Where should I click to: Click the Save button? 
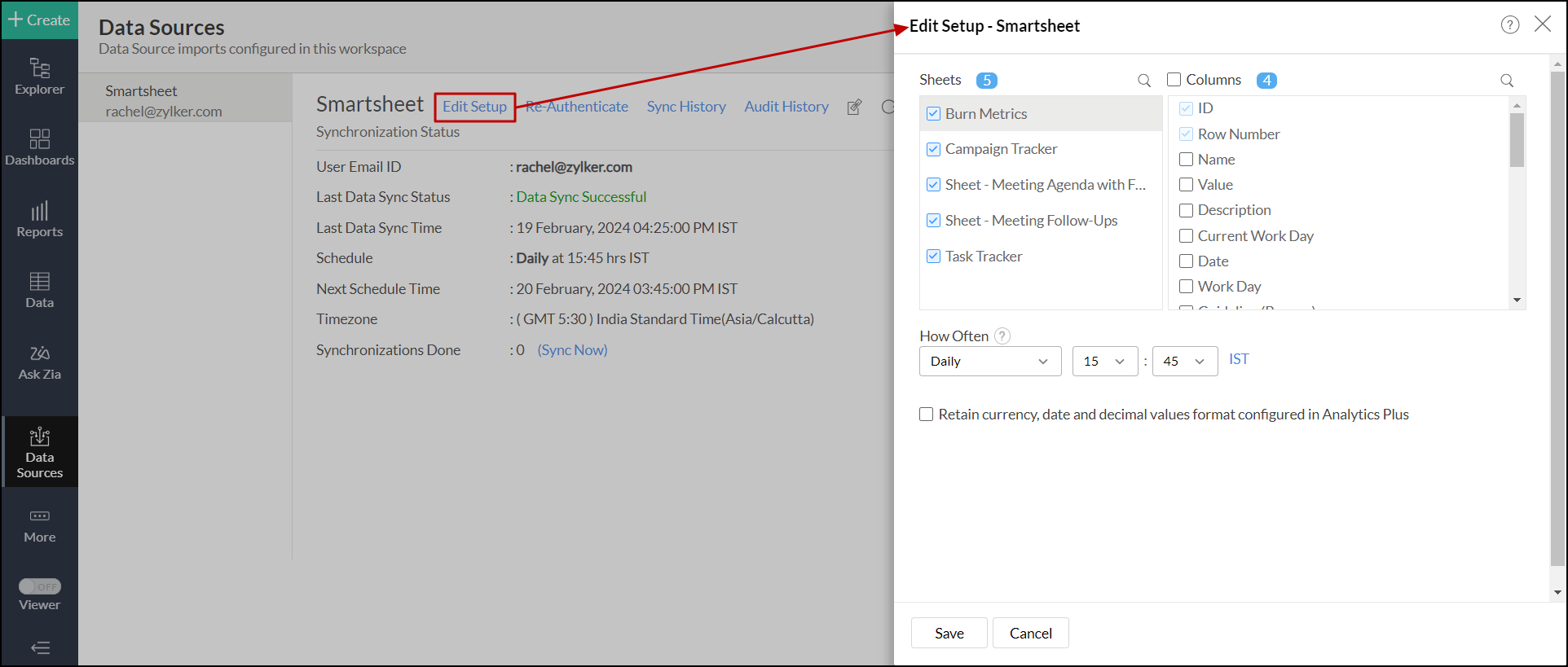click(x=949, y=633)
